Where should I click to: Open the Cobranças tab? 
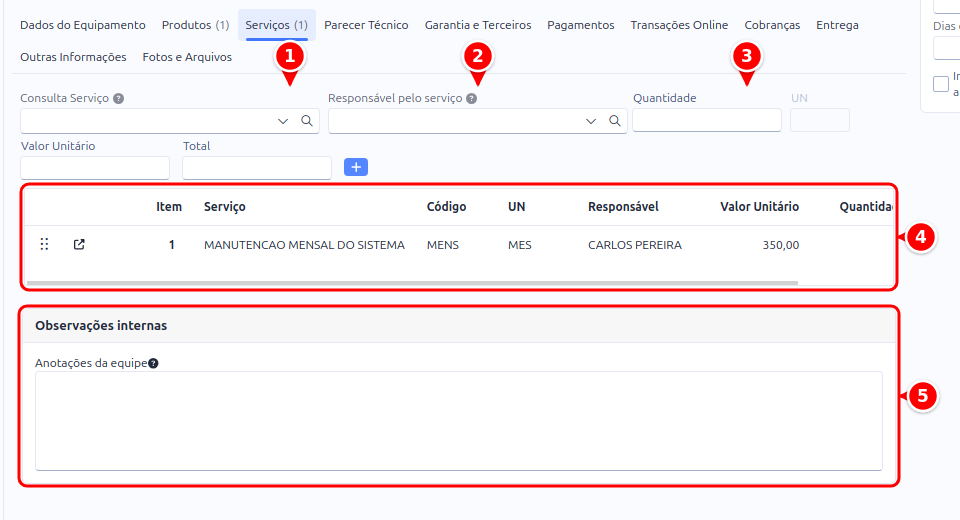point(772,25)
